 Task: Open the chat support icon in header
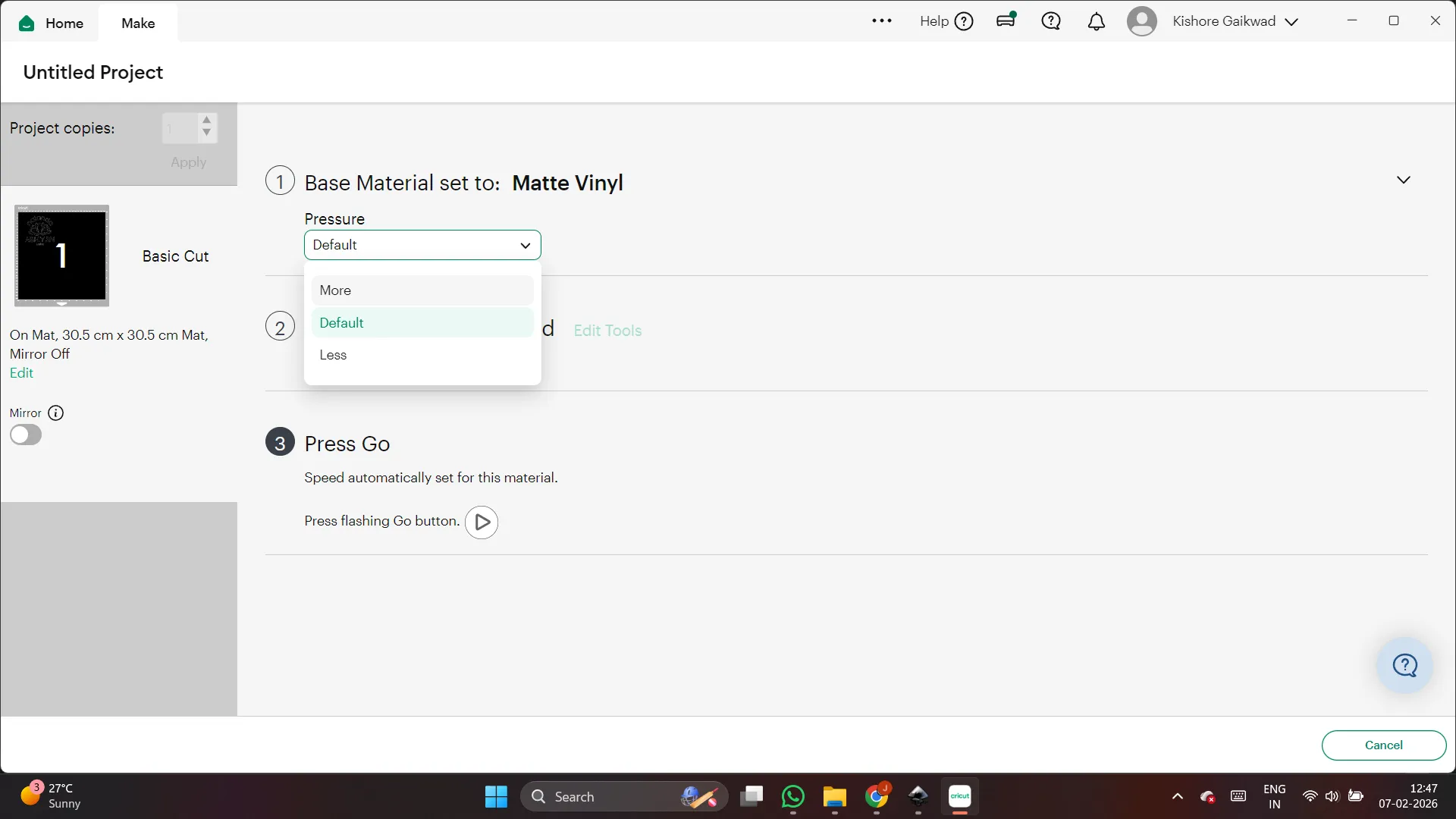click(x=1051, y=21)
